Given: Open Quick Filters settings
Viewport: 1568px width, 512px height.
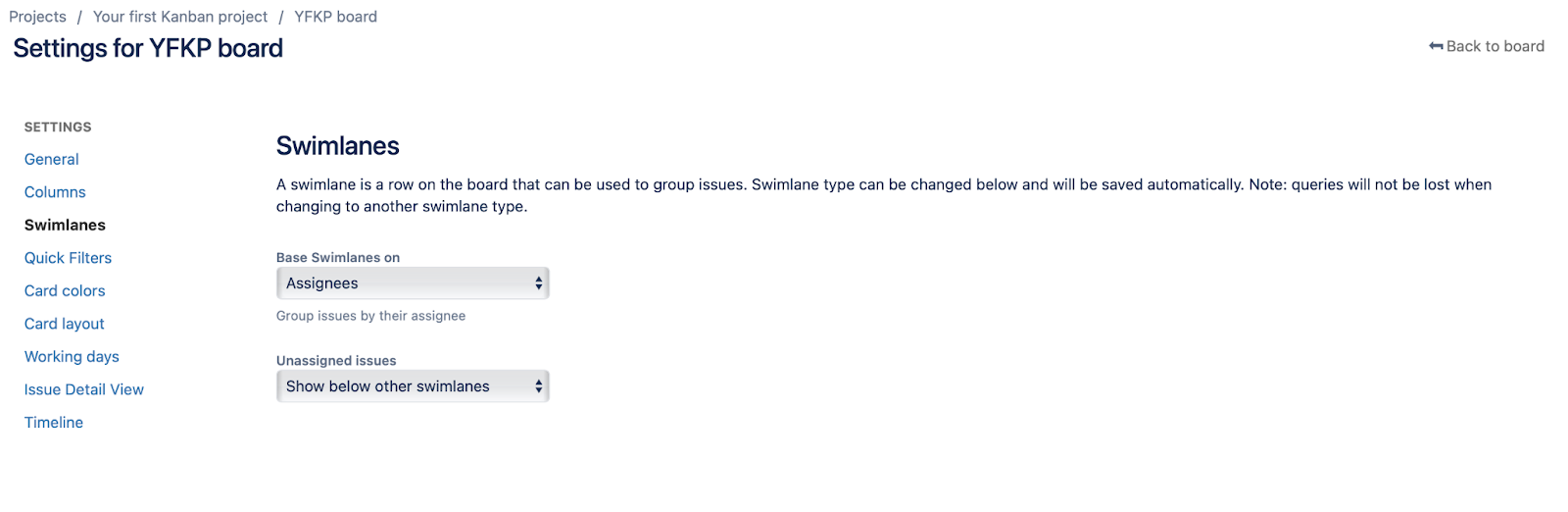Looking at the screenshot, I should point(68,258).
